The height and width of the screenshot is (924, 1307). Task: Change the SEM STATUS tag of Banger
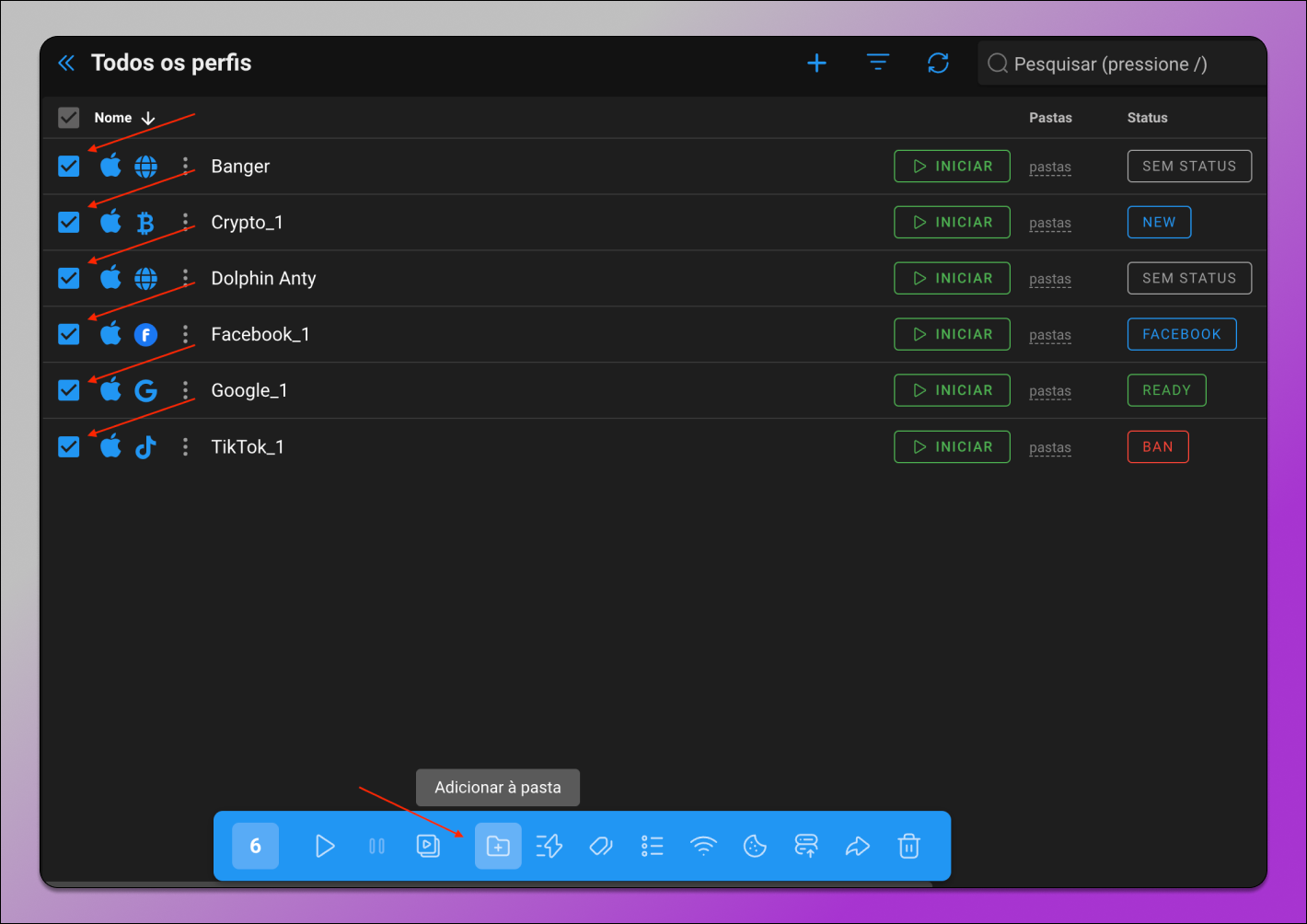tap(1189, 166)
